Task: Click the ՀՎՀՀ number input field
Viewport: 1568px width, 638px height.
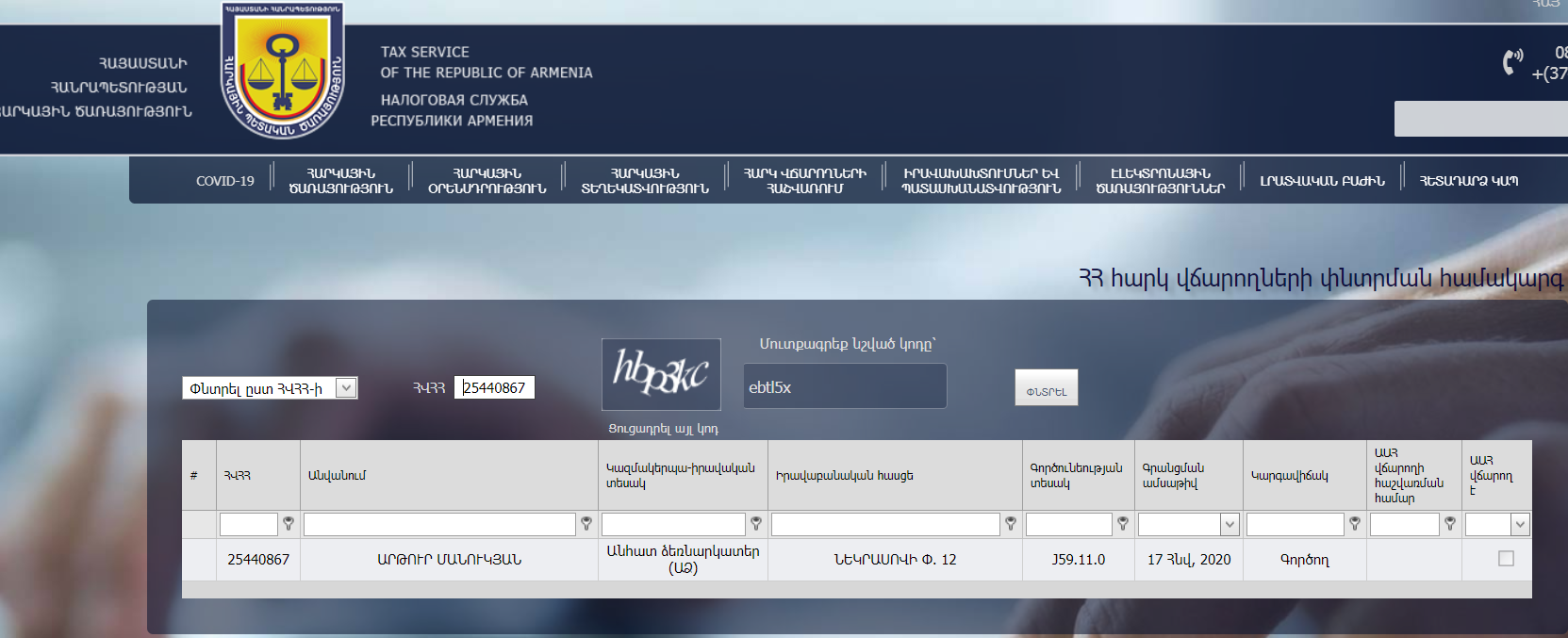Action: [x=495, y=388]
